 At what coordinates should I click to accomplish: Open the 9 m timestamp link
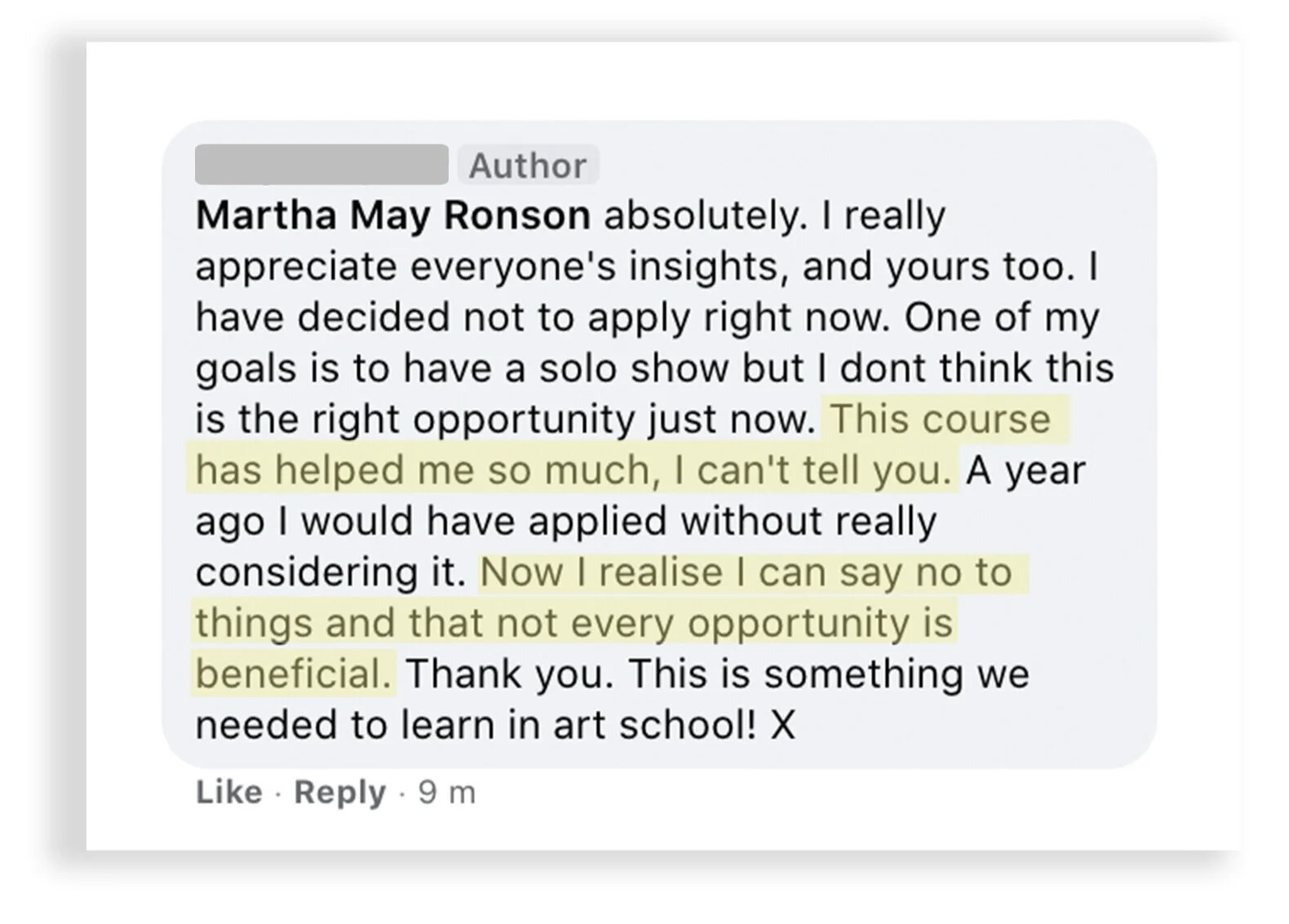point(446,792)
